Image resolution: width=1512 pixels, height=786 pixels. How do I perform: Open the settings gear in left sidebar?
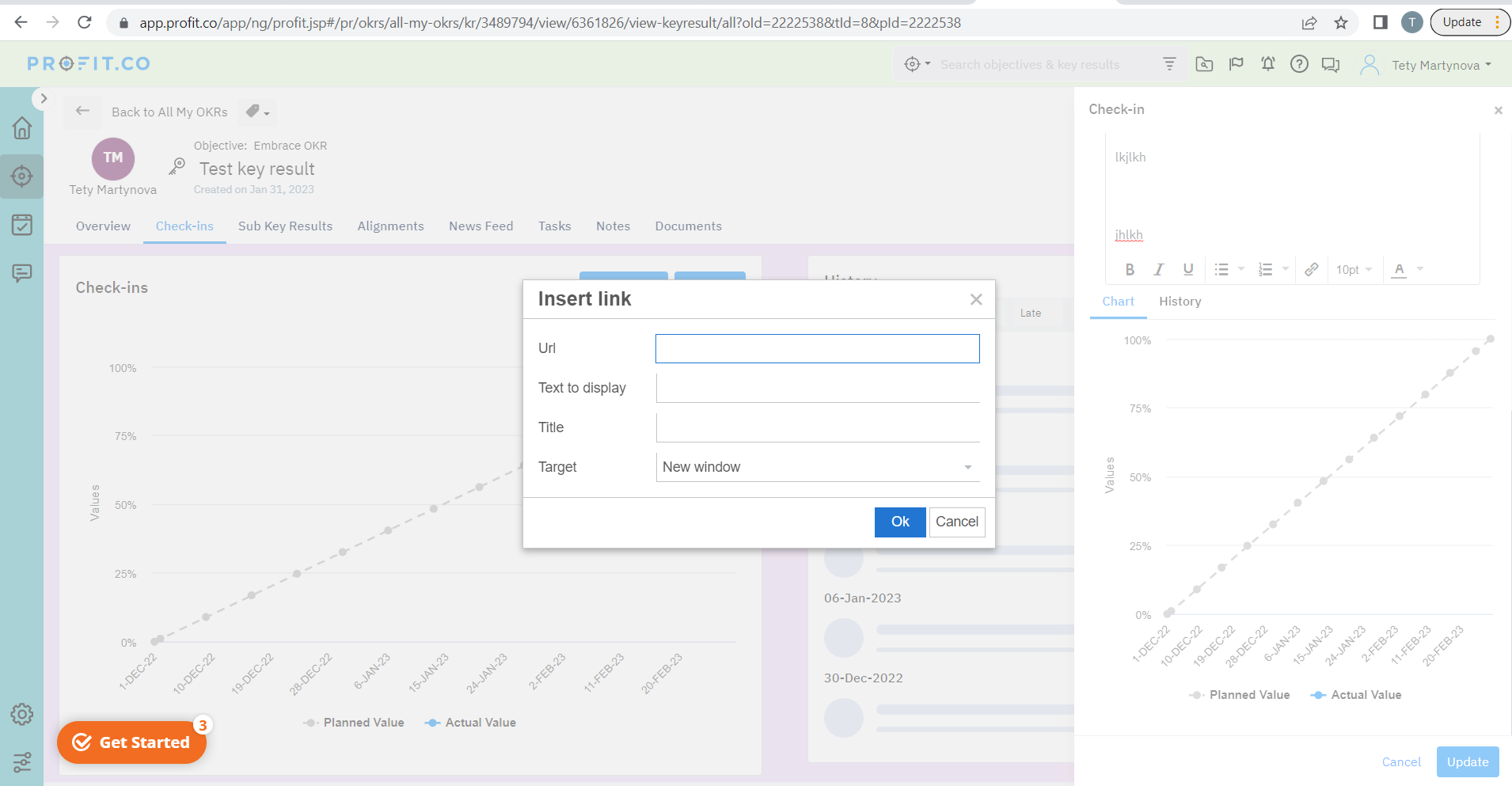[x=22, y=714]
